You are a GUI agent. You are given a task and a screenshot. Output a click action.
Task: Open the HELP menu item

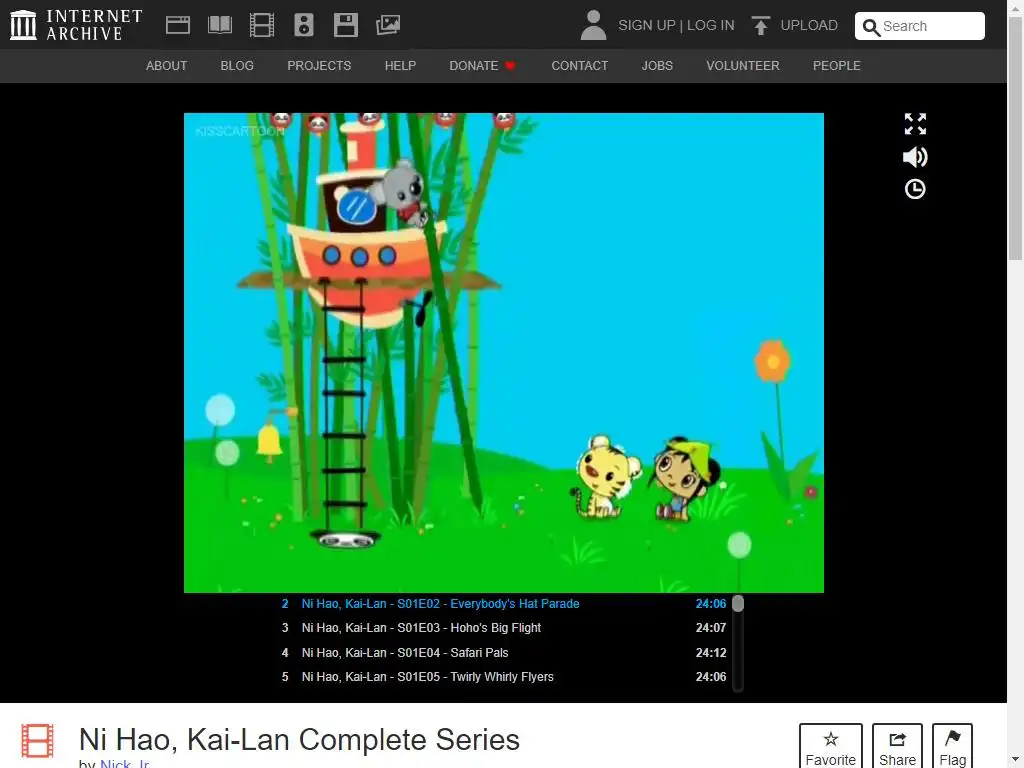click(x=400, y=66)
